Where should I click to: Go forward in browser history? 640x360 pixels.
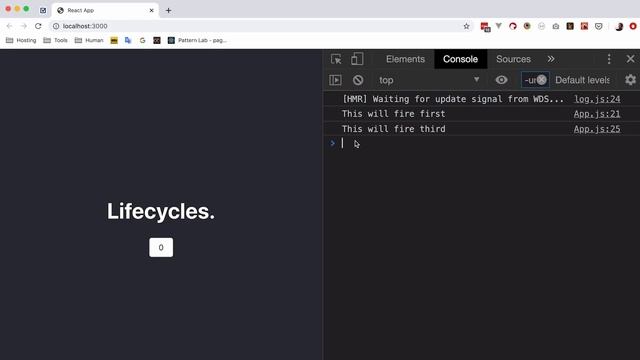tap(24, 26)
